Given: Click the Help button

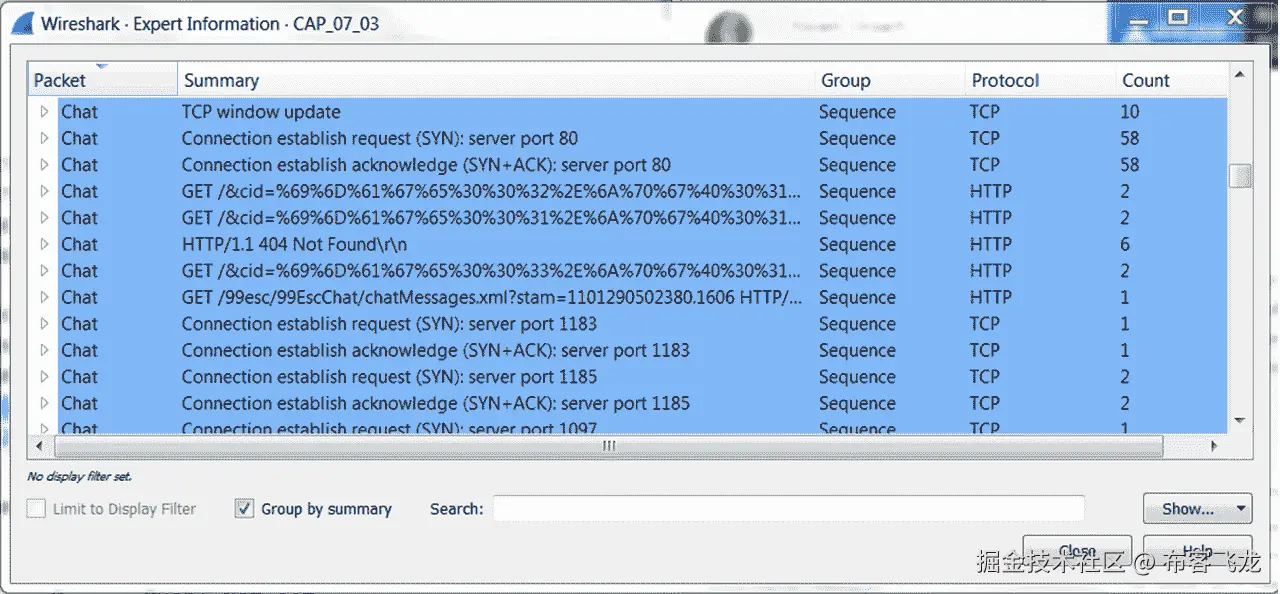Looking at the screenshot, I should 1197,551.
